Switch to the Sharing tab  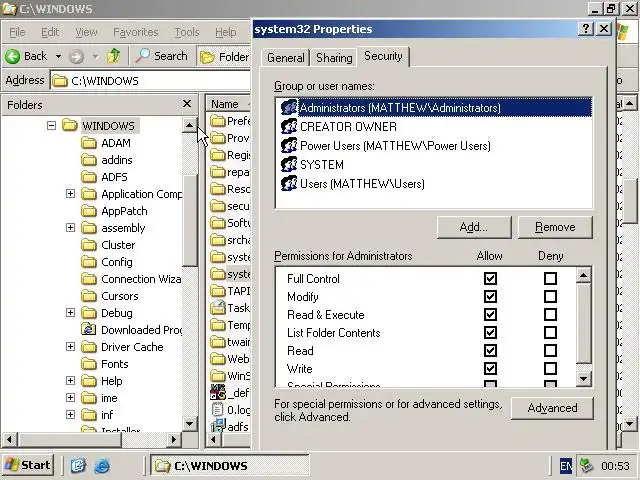click(334, 58)
